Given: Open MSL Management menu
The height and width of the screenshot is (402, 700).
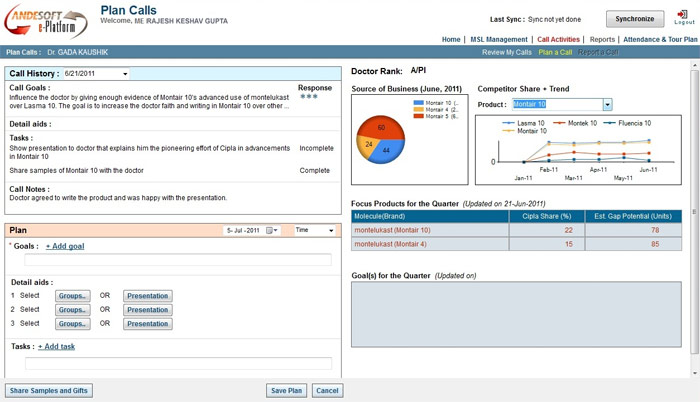Looking at the screenshot, I should [499, 39].
